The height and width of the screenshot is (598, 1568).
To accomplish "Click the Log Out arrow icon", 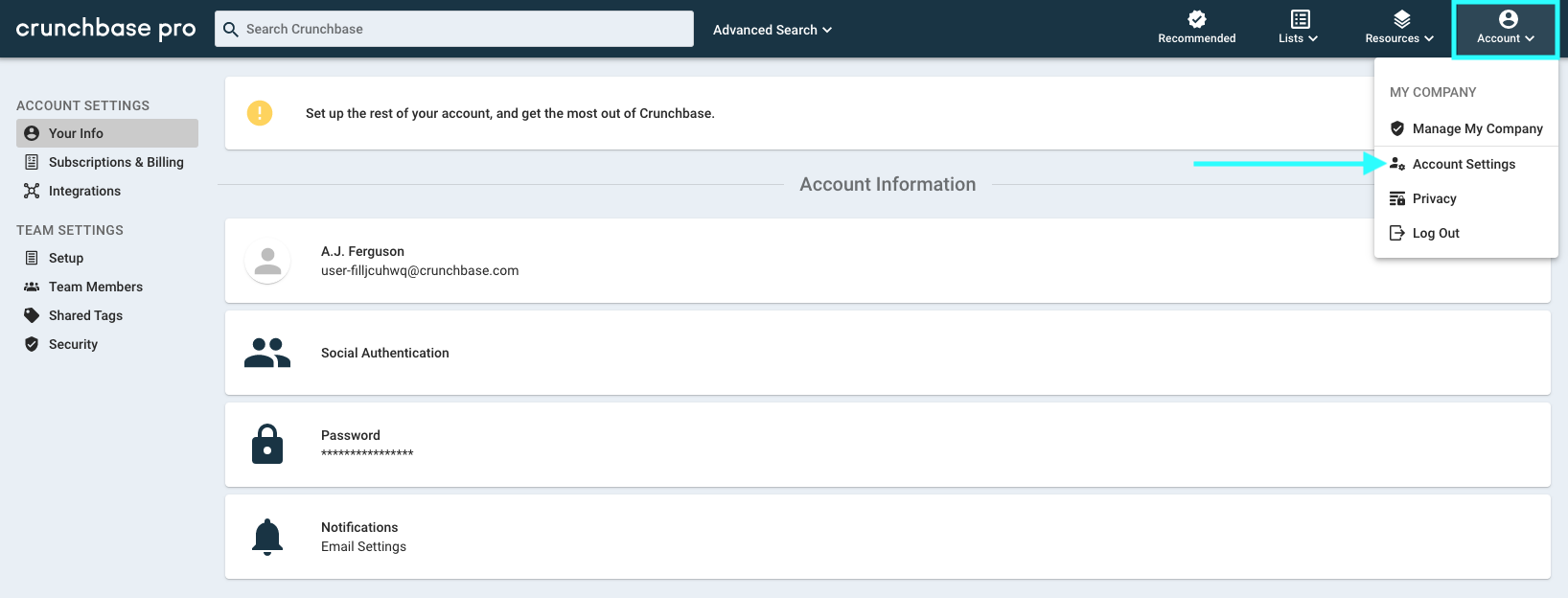I will [1397, 233].
